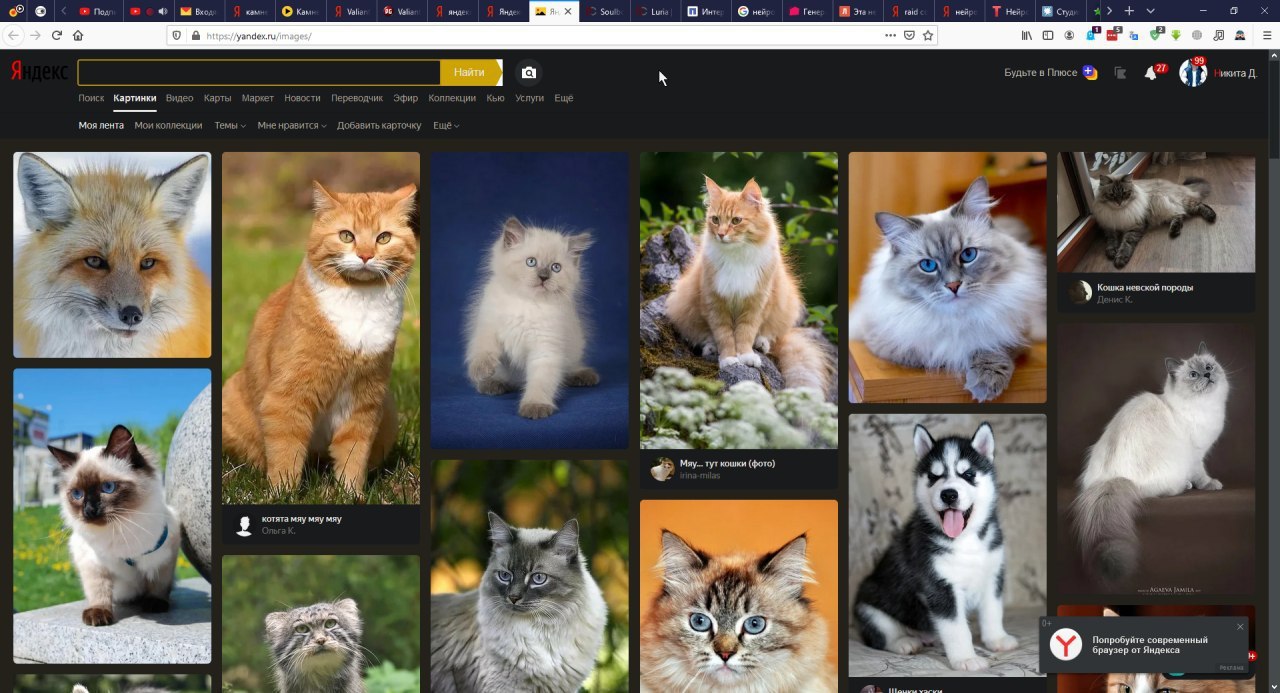Open site tracking protection shield icon

click(x=177, y=35)
